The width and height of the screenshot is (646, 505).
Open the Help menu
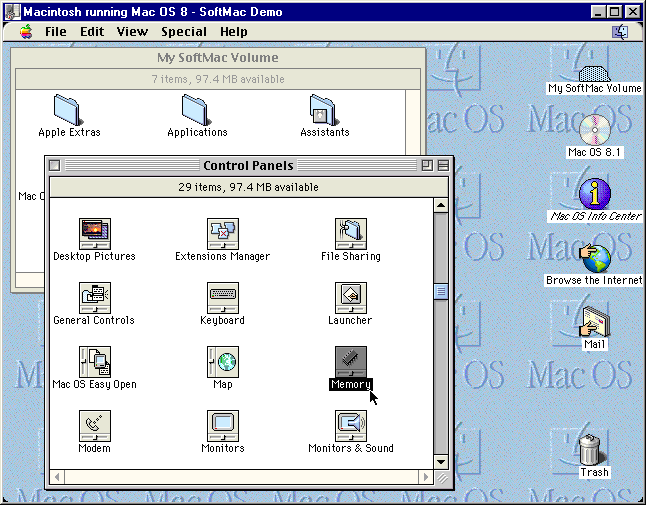pos(234,32)
